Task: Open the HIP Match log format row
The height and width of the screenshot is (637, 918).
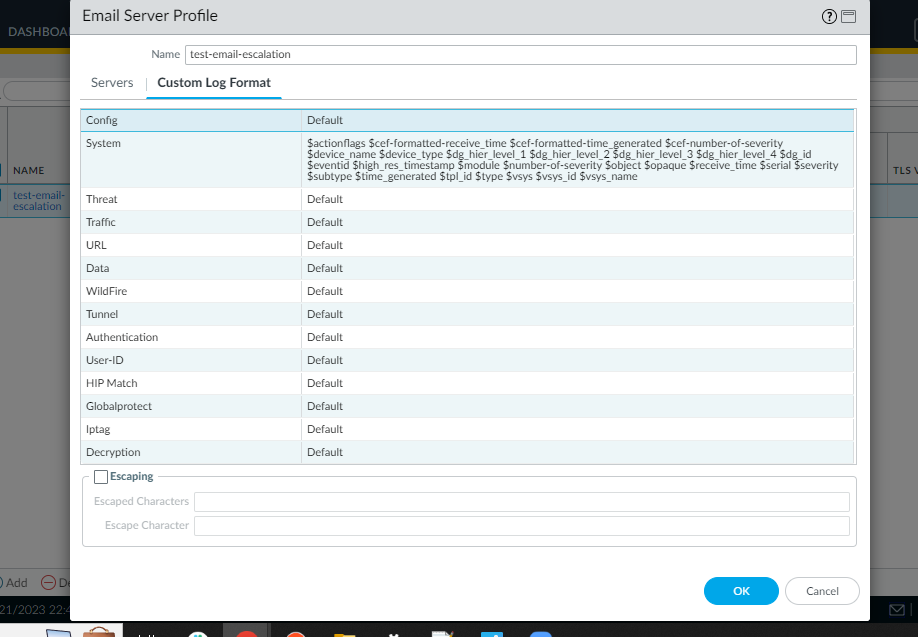Action: tap(467, 383)
